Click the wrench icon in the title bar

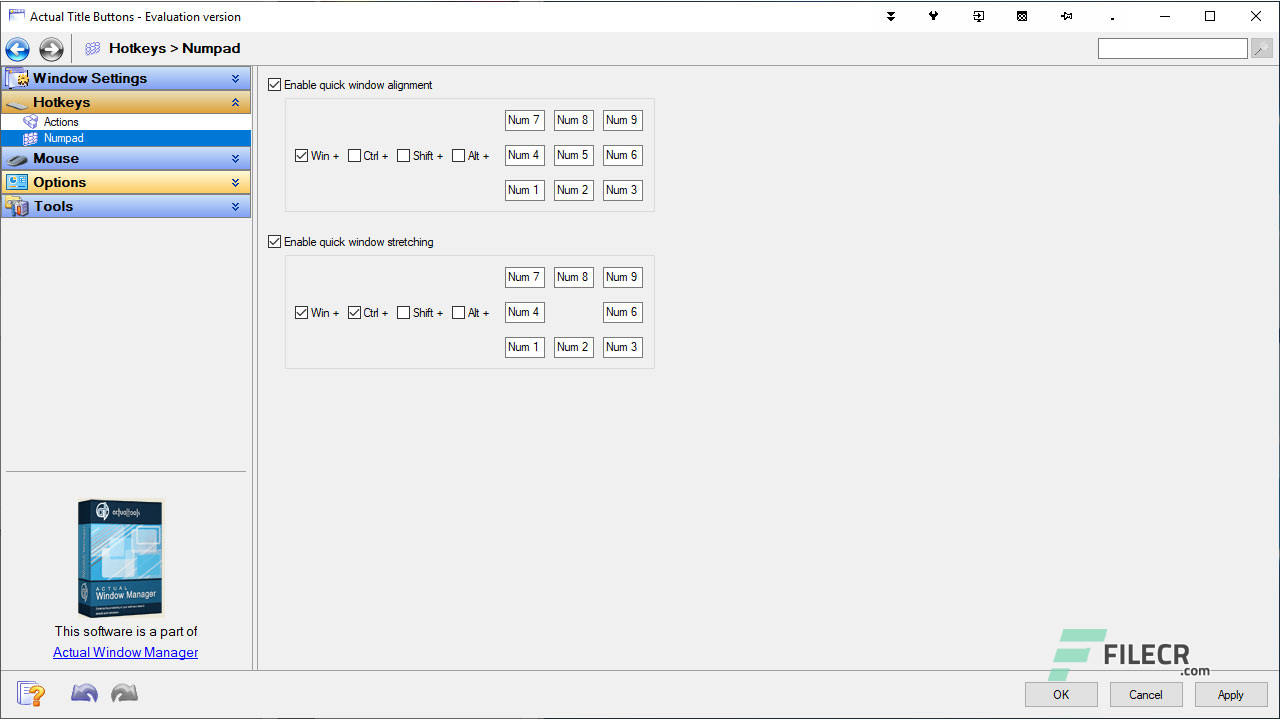coord(934,16)
